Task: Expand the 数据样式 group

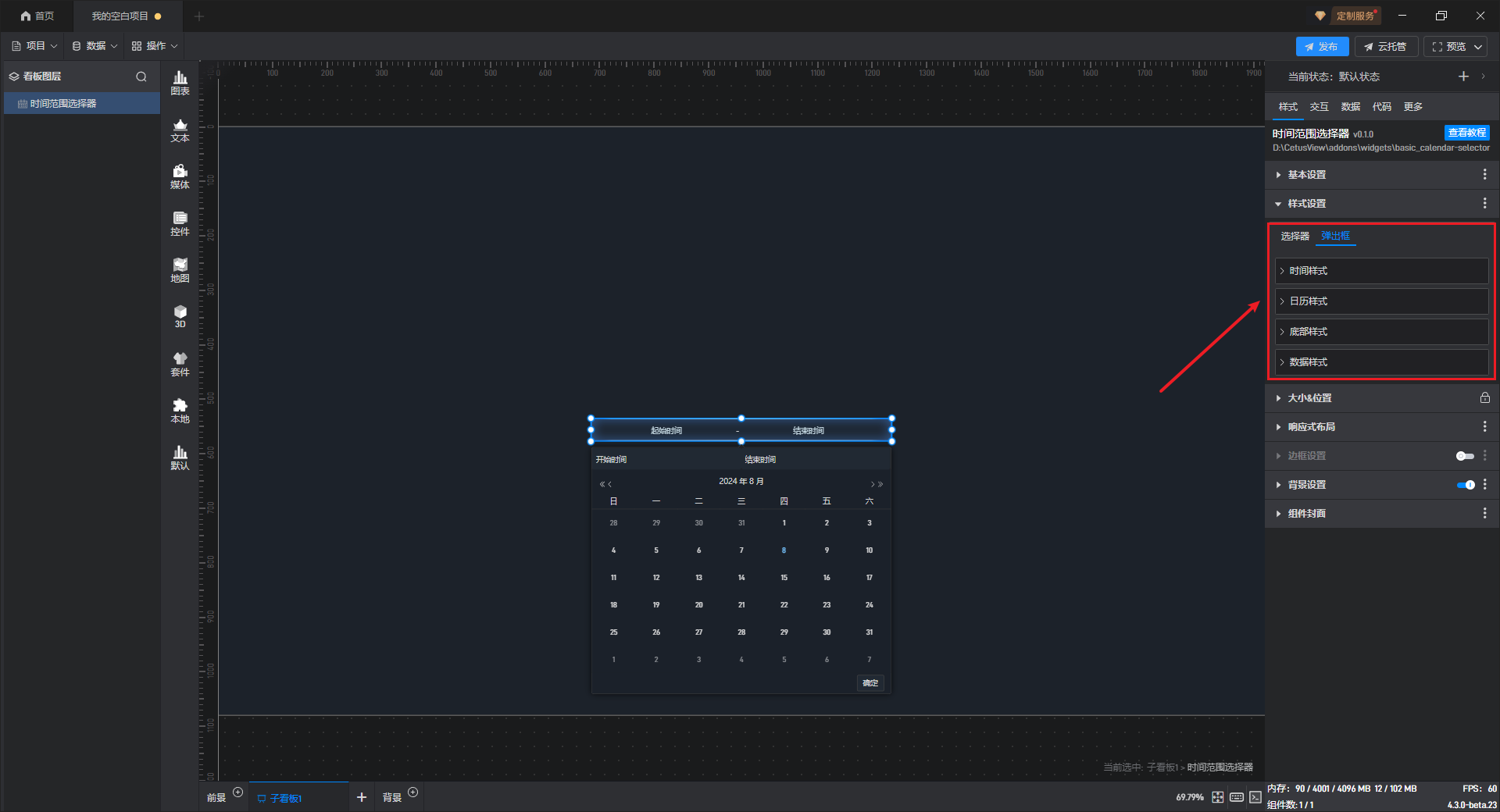Action: pos(1381,362)
